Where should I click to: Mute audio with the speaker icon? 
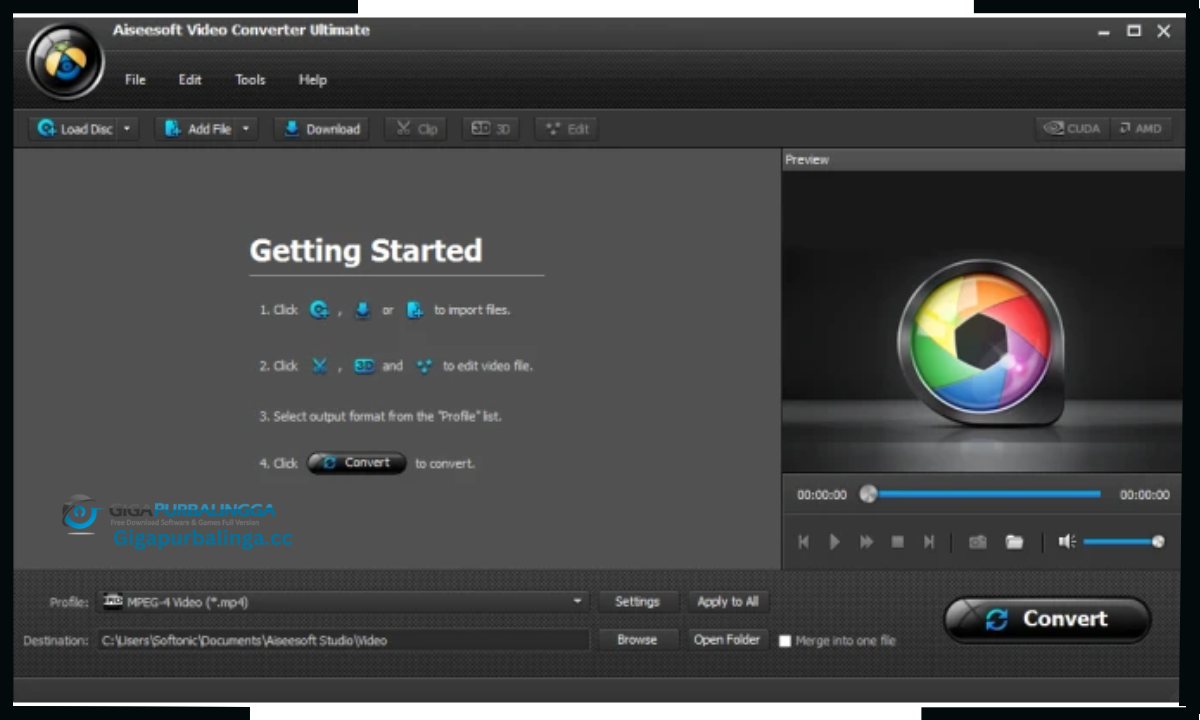(1067, 542)
